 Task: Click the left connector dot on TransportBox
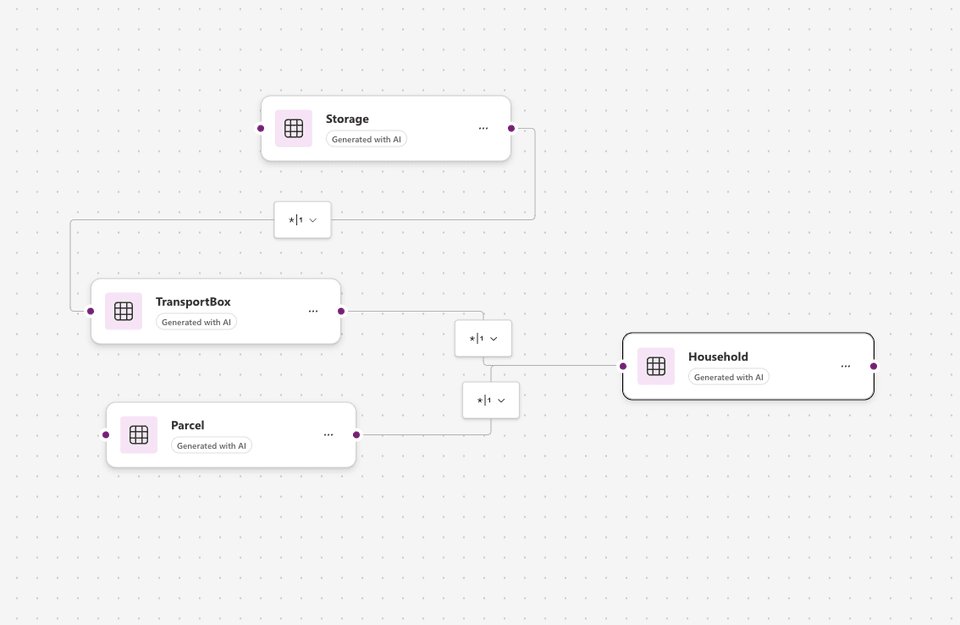[91, 311]
